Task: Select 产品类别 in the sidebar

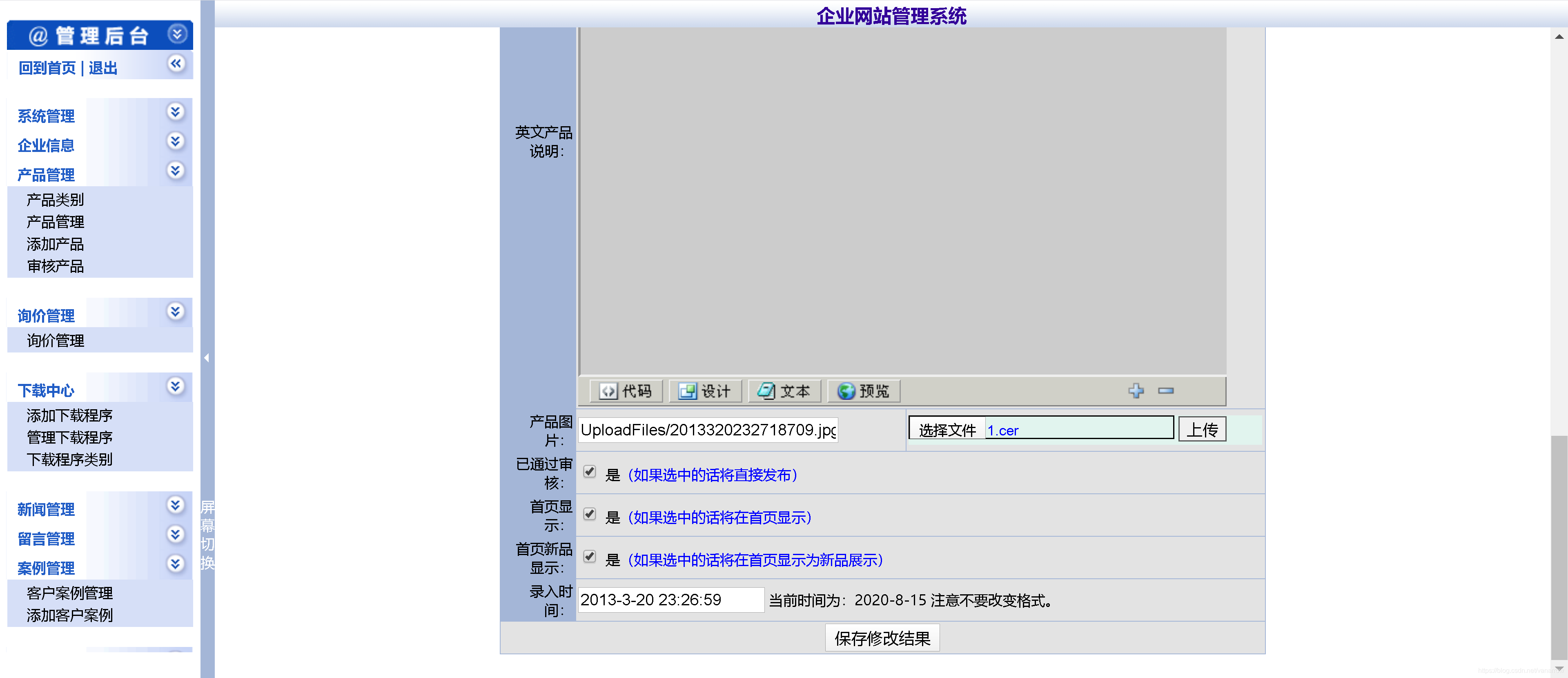Action: 56,200
